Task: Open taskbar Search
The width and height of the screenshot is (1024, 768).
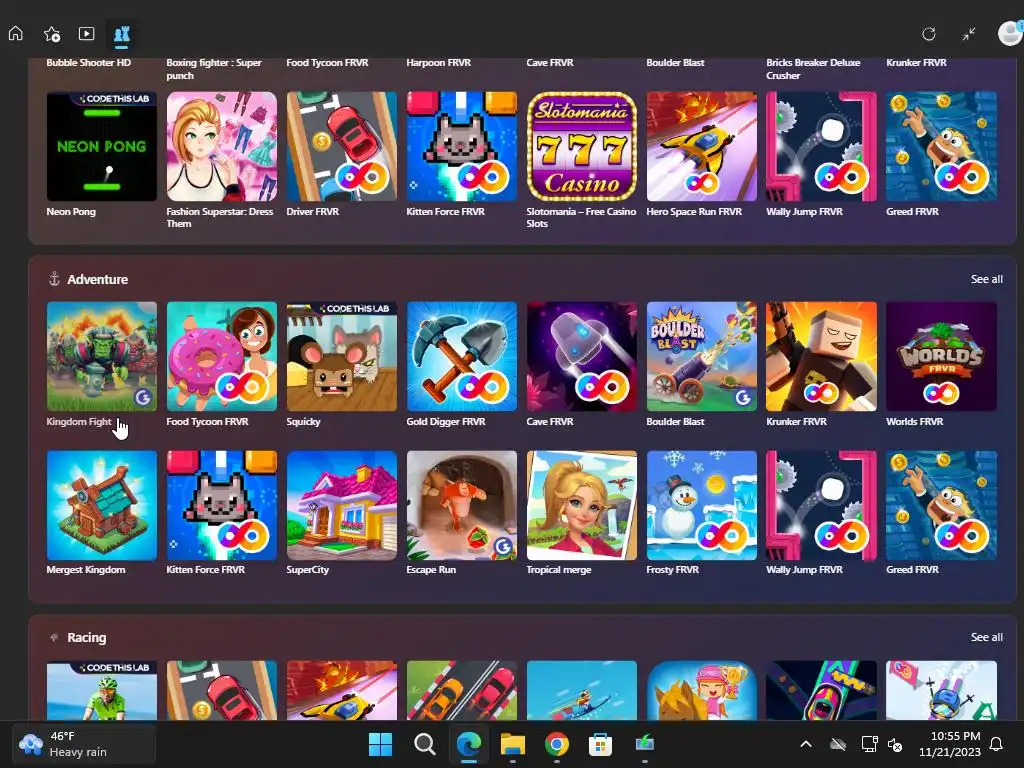Action: [x=424, y=744]
